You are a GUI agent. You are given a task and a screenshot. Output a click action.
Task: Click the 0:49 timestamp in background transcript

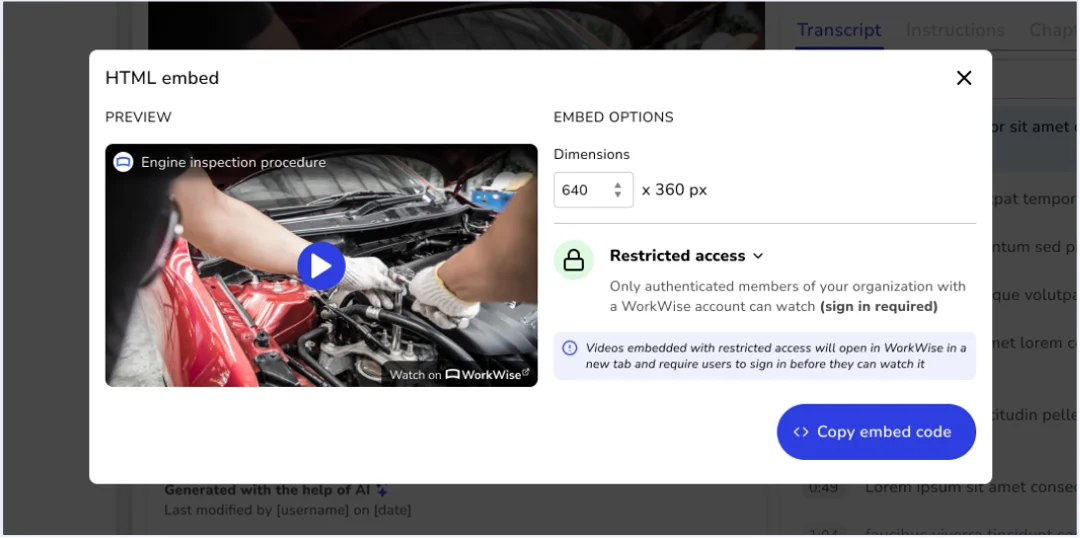tap(823, 488)
